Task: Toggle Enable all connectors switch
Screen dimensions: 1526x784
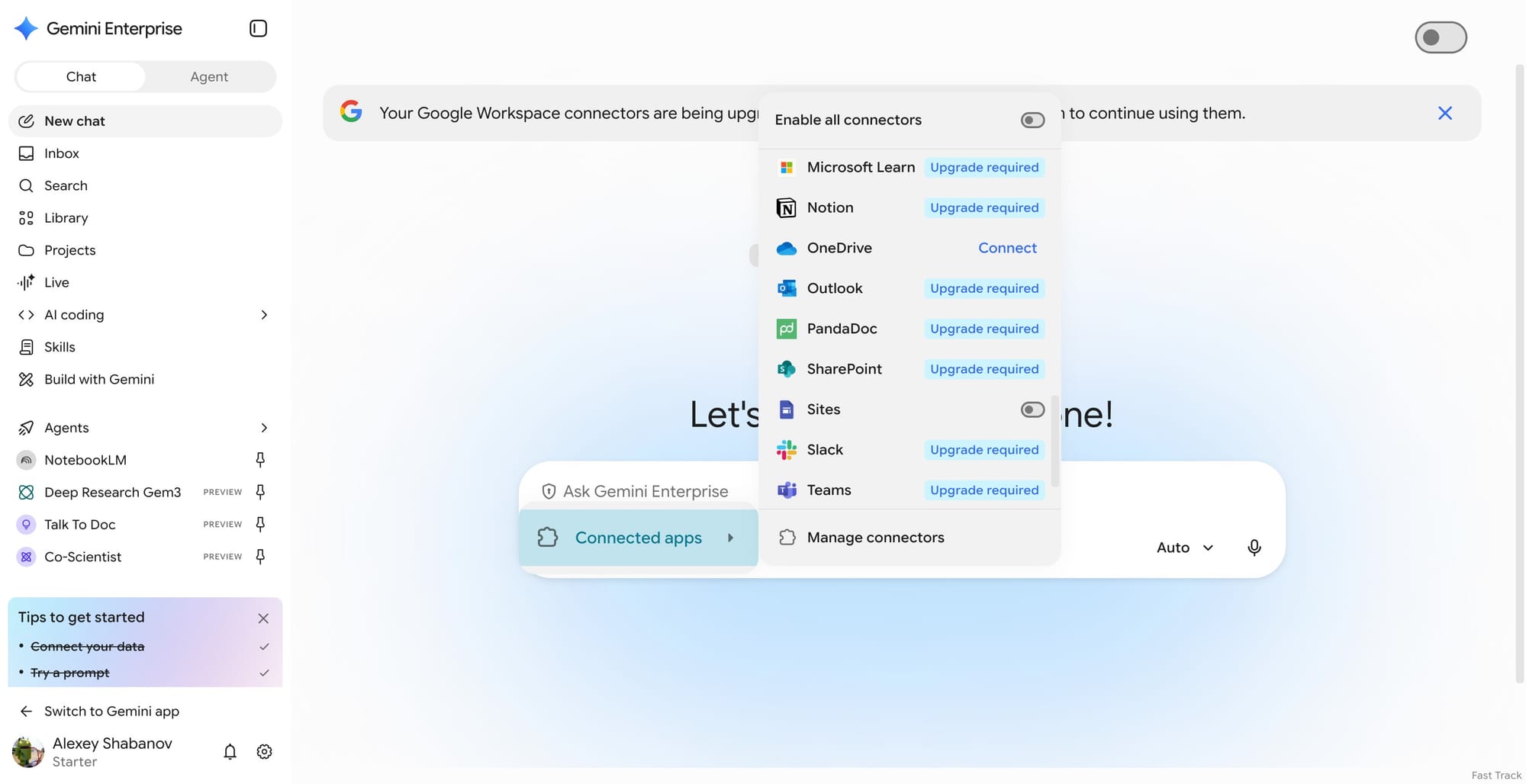Action: pos(1032,120)
